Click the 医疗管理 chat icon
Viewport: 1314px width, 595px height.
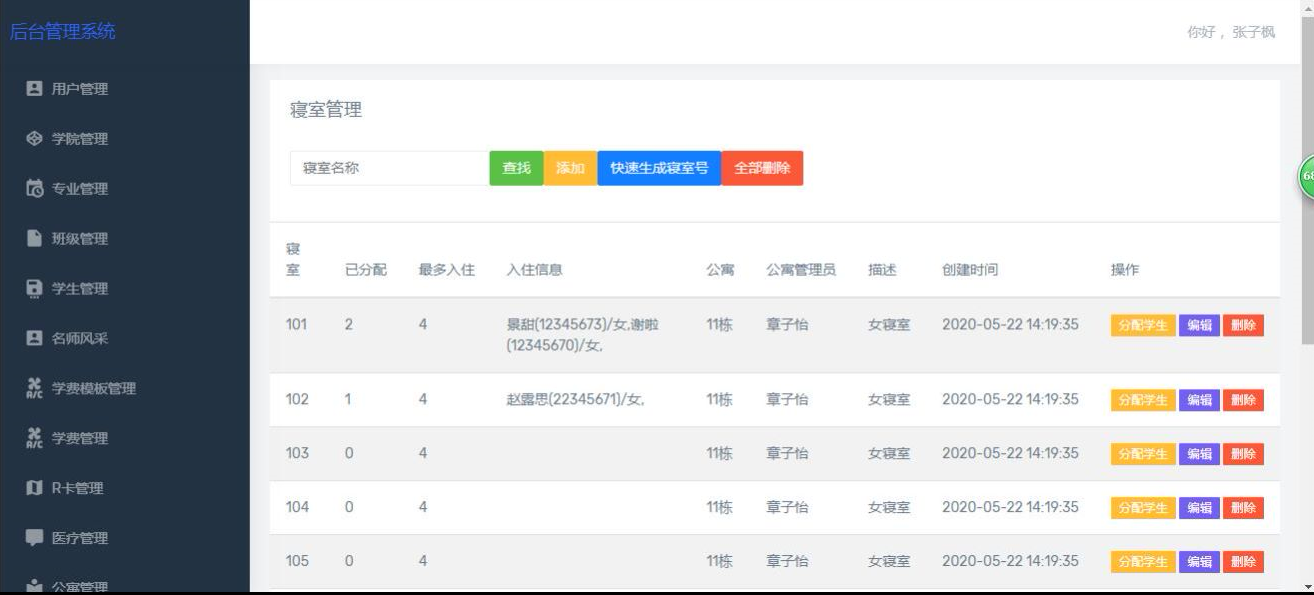coord(33,539)
